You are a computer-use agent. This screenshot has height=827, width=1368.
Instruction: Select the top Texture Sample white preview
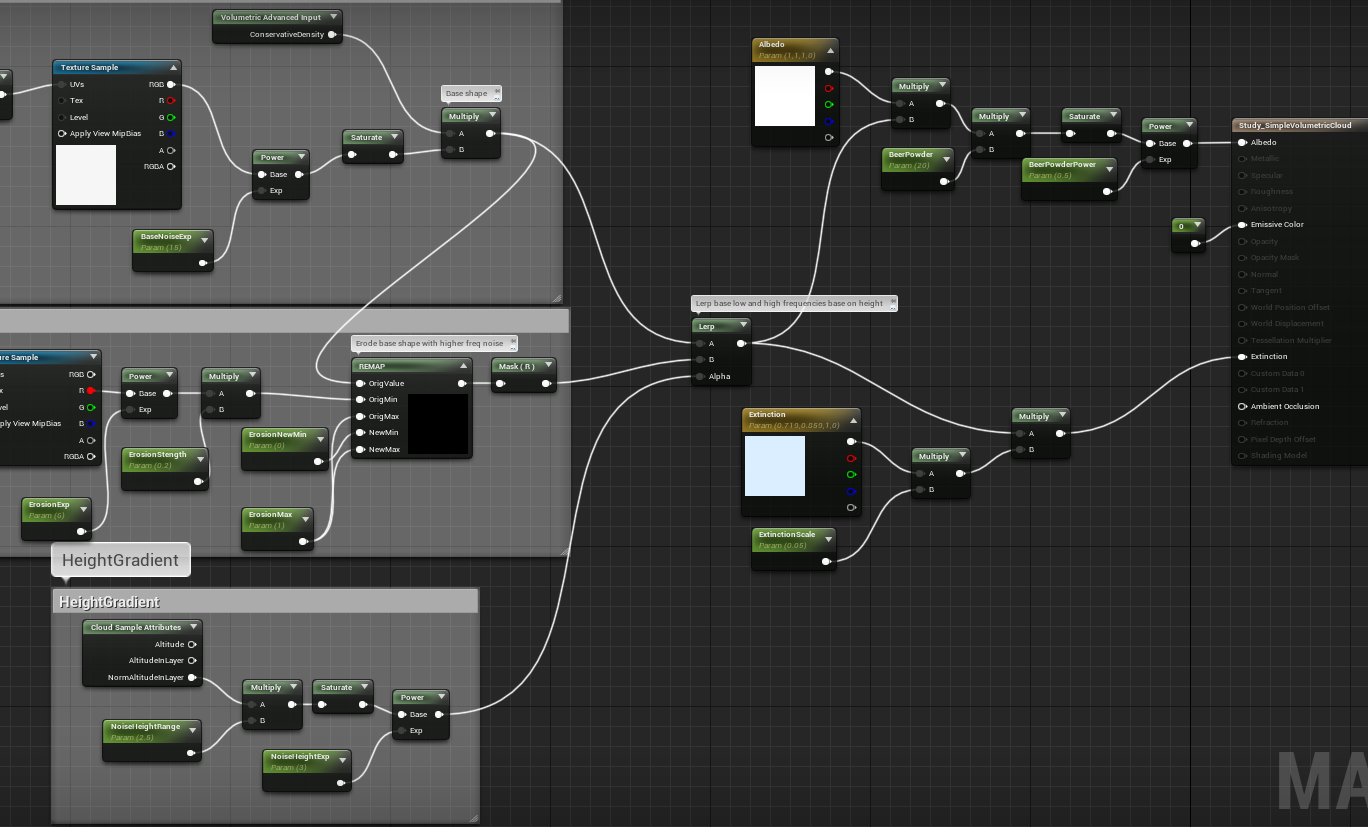[x=86, y=175]
